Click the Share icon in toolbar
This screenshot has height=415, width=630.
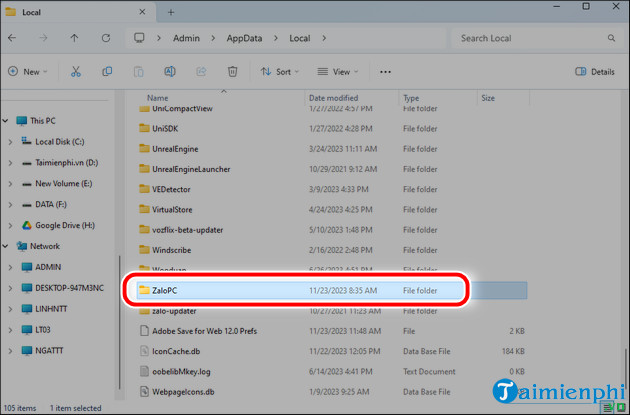(x=201, y=72)
